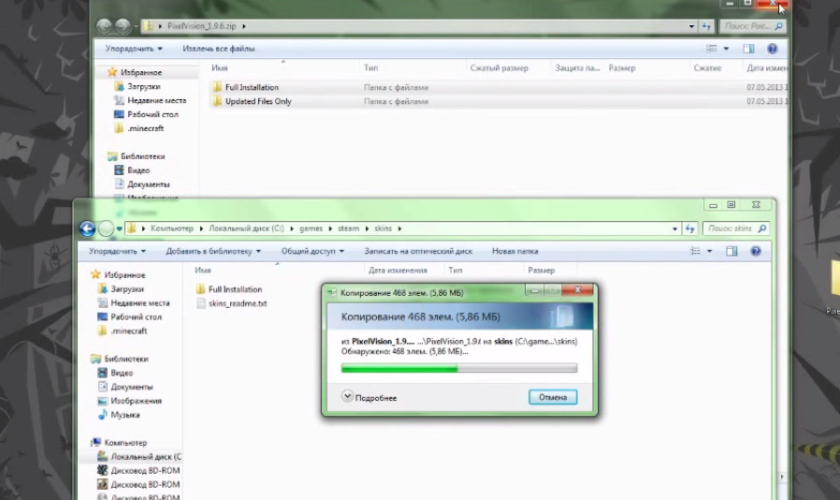Refresh the PixelVision zip address bar
This screenshot has width=840, height=500.
[707, 26]
